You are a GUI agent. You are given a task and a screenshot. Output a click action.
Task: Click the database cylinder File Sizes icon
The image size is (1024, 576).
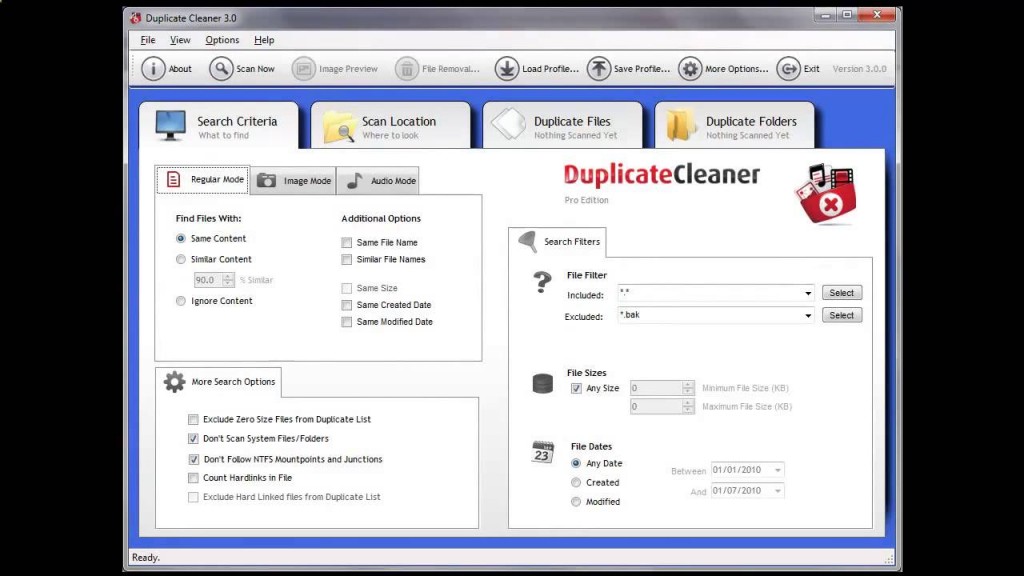click(543, 383)
